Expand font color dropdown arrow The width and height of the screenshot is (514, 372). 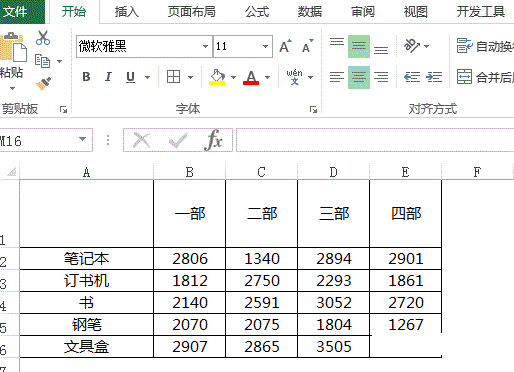click(x=267, y=77)
